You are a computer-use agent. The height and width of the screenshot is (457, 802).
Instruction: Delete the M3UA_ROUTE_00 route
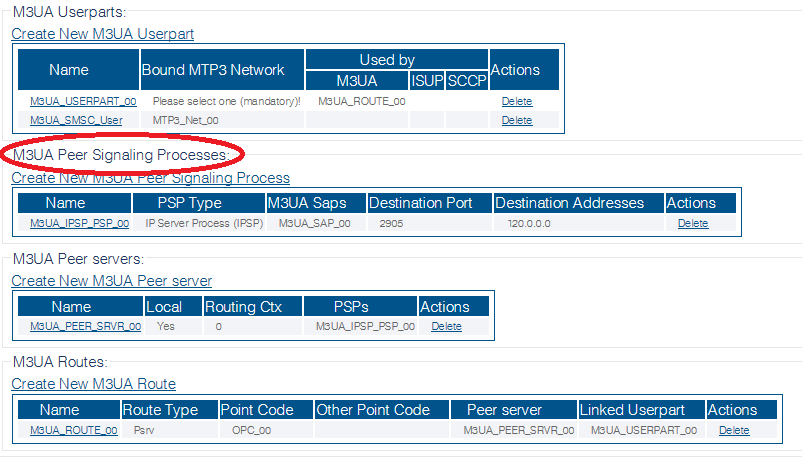[x=734, y=430]
